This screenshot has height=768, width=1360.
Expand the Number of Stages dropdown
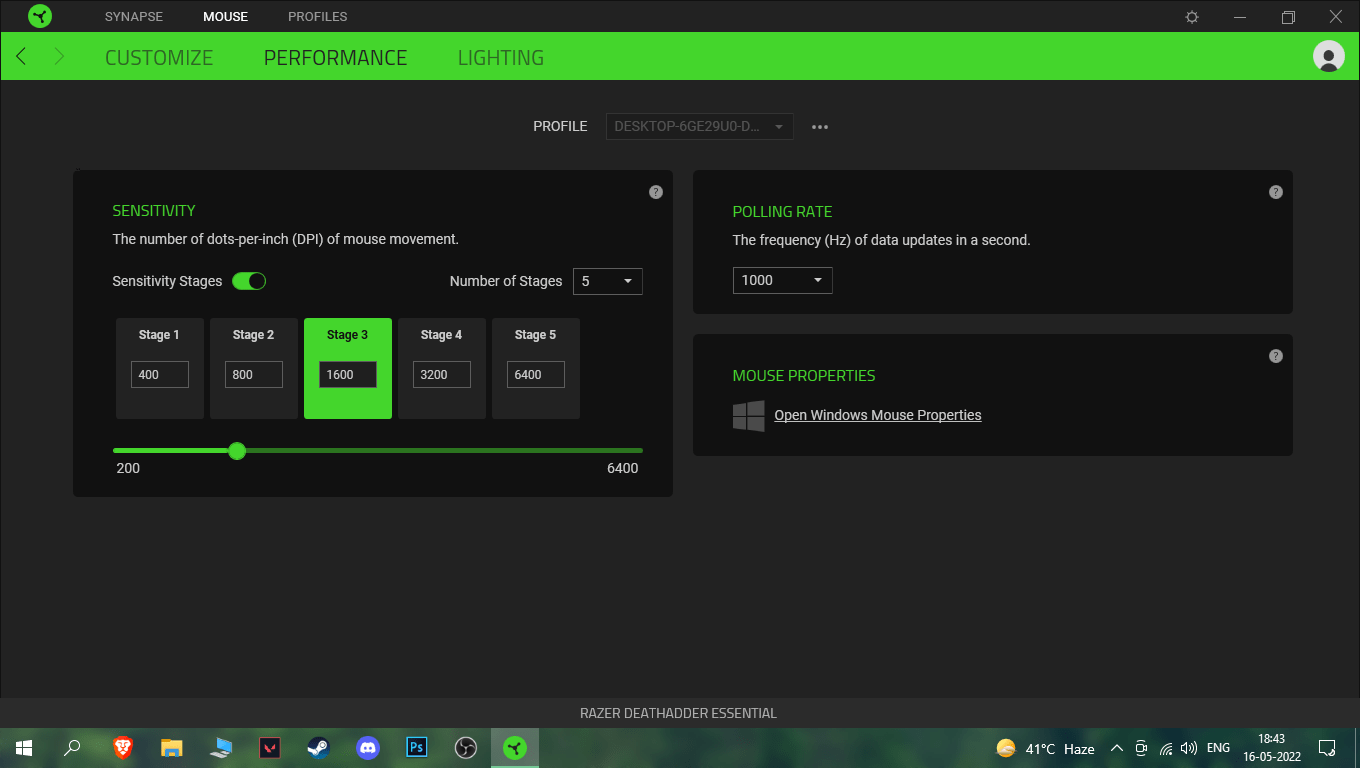click(x=607, y=281)
